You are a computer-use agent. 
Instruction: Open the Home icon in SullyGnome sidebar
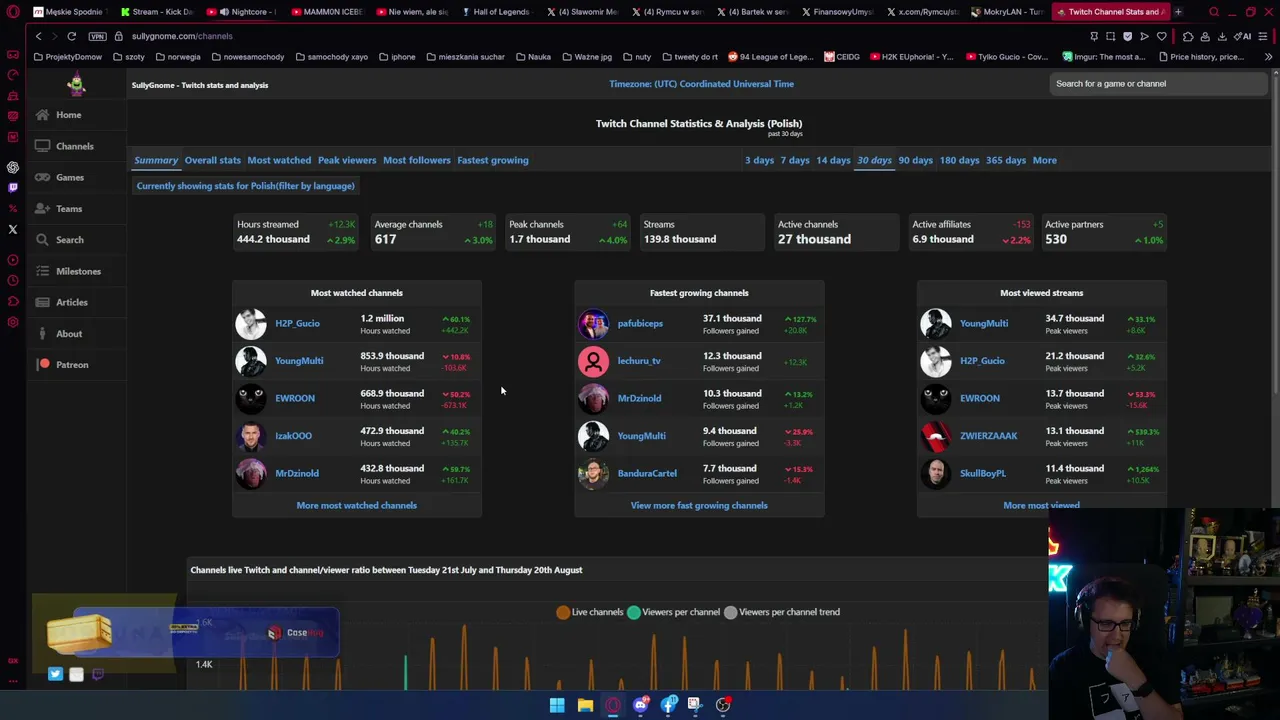tap(42, 115)
